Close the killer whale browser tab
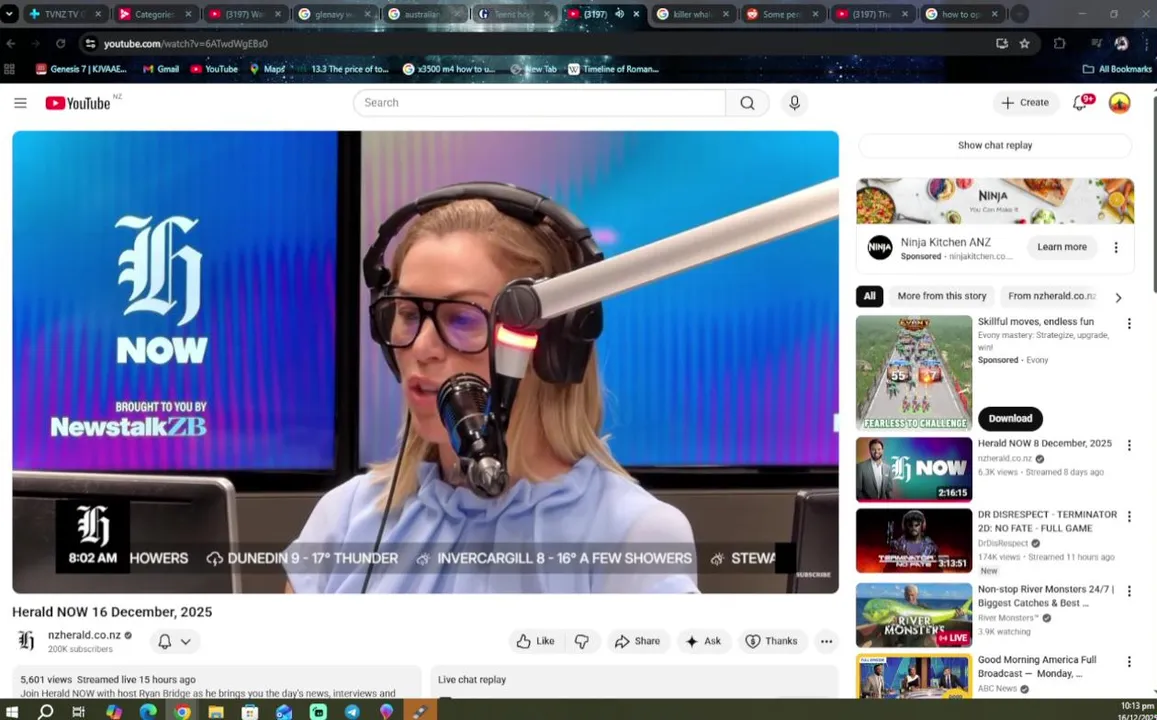The height and width of the screenshot is (720, 1157). (x=725, y=13)
